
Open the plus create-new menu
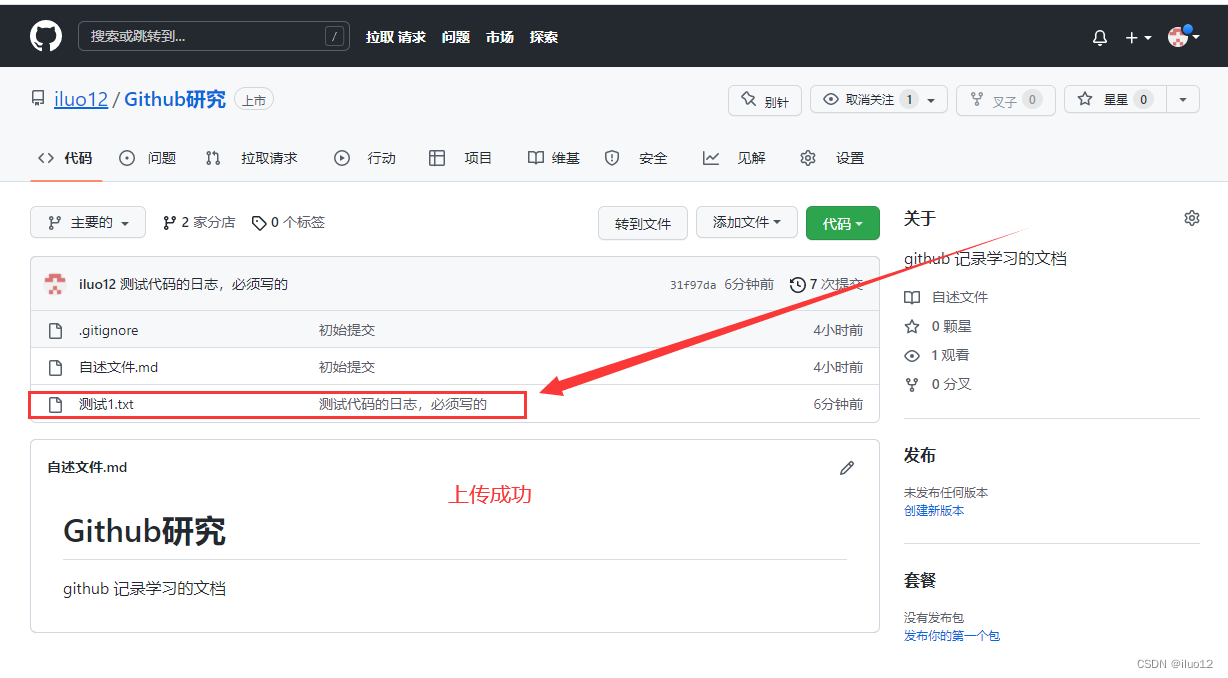(1138, 38)
